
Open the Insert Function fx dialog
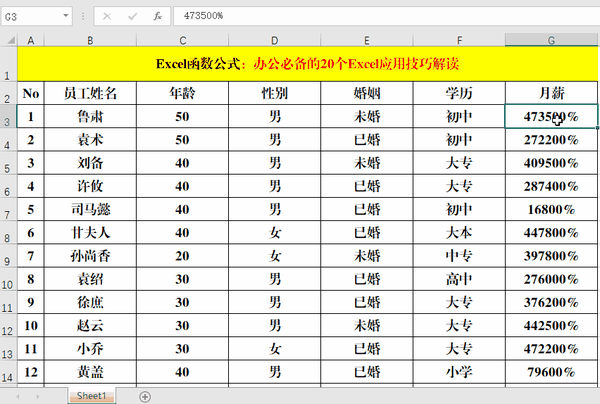[158, 16]
